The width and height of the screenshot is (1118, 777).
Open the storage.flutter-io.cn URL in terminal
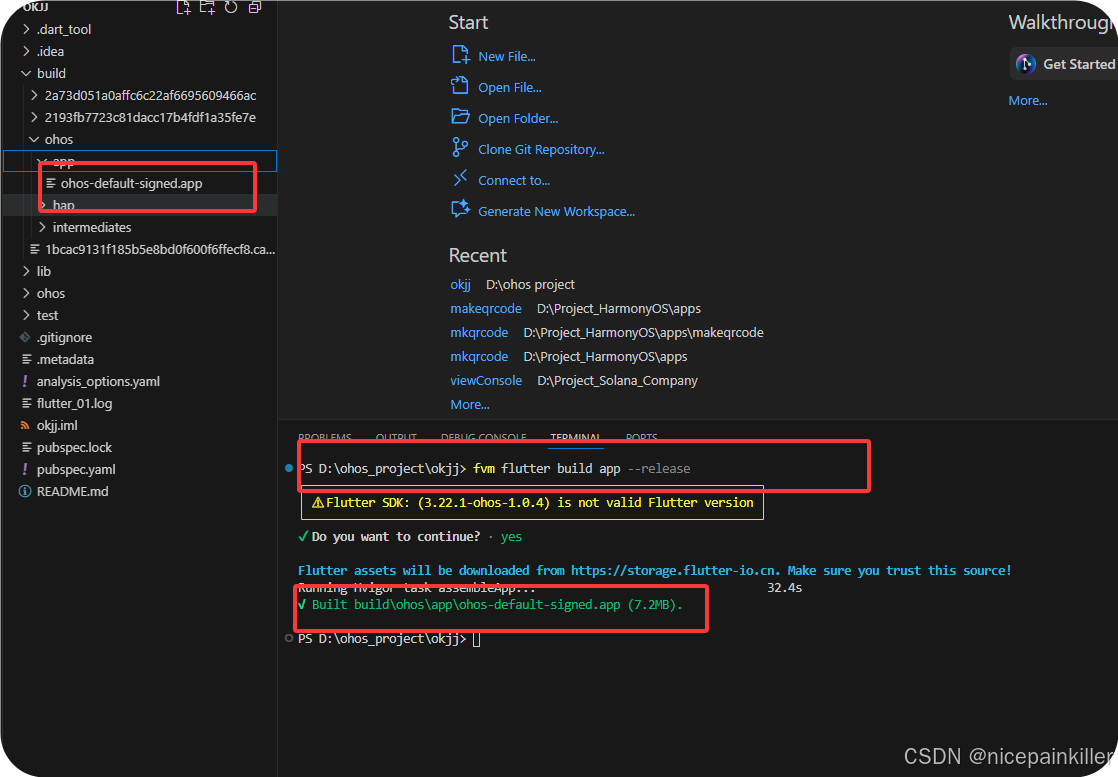(x=675, y=570)
